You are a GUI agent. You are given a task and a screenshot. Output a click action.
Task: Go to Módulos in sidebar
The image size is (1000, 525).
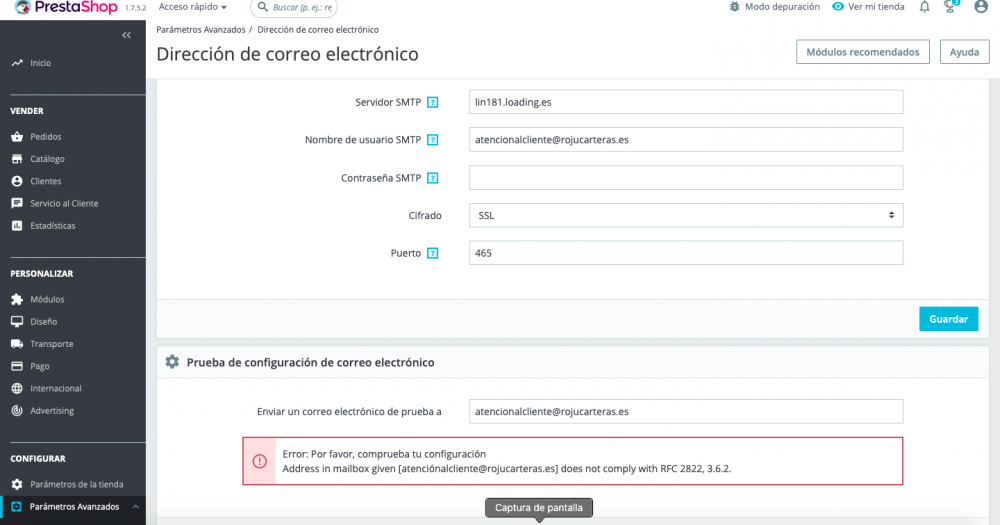pos(47,299)
